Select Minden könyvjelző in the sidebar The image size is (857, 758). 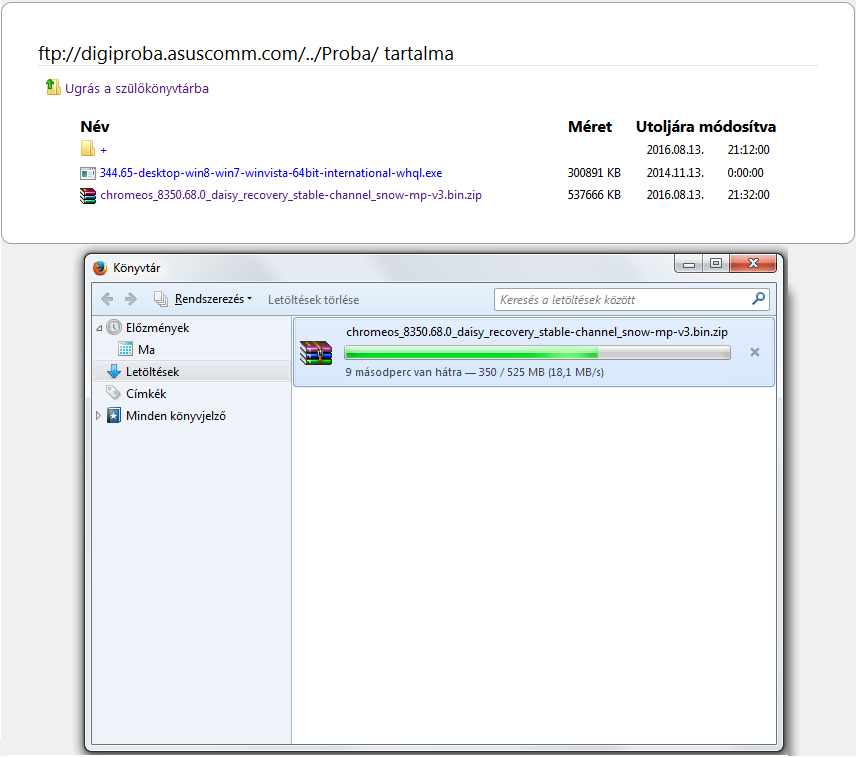coord(175,416)
